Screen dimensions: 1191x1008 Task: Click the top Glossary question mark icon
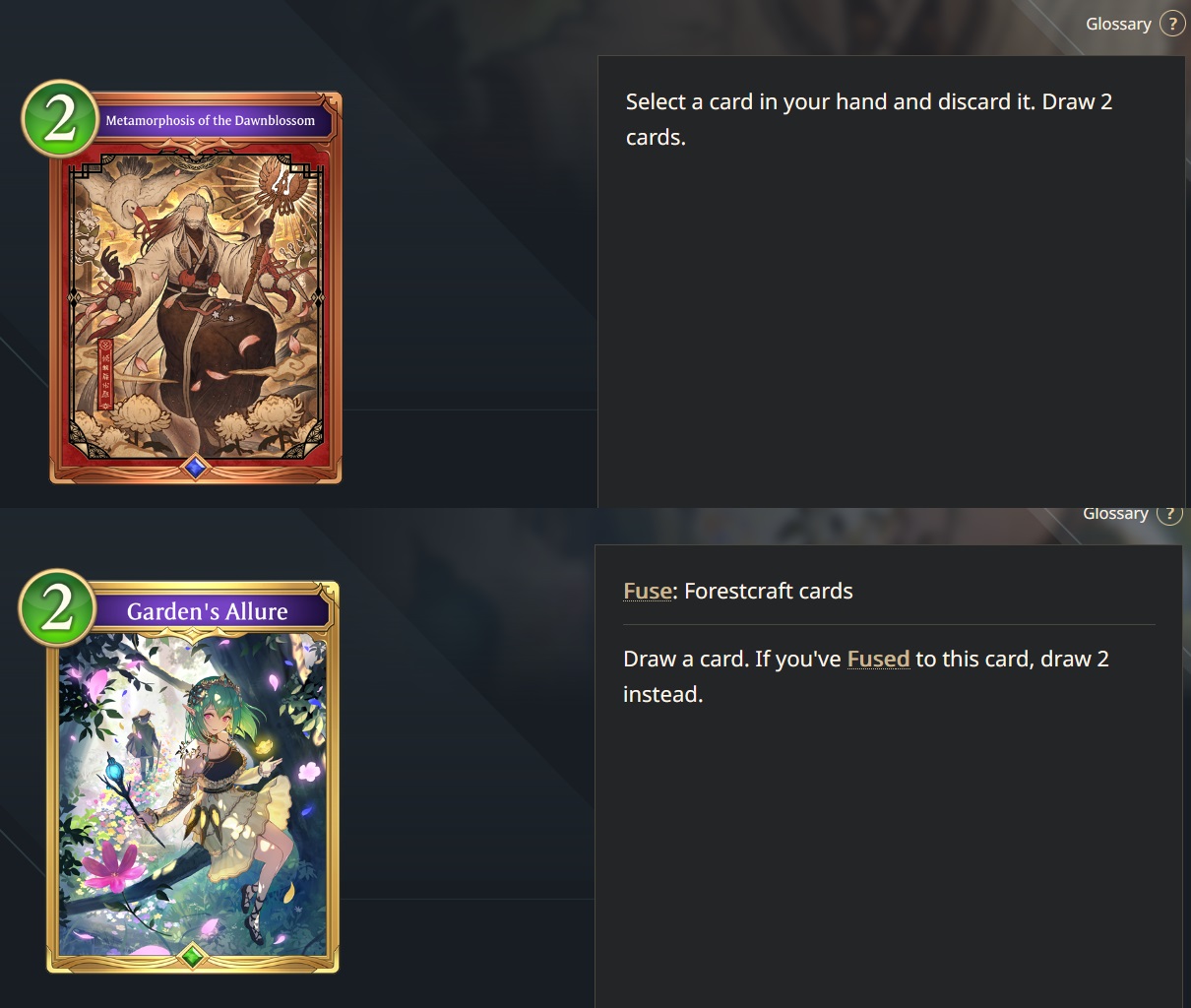click(x=1171, y=24)
